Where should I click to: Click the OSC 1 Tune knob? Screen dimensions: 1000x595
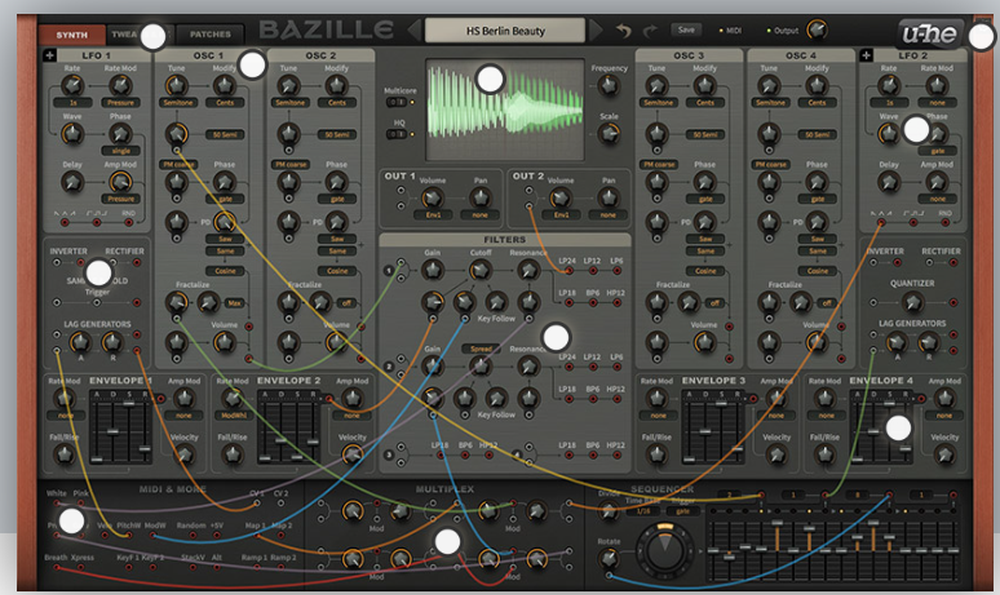[177, 85]
